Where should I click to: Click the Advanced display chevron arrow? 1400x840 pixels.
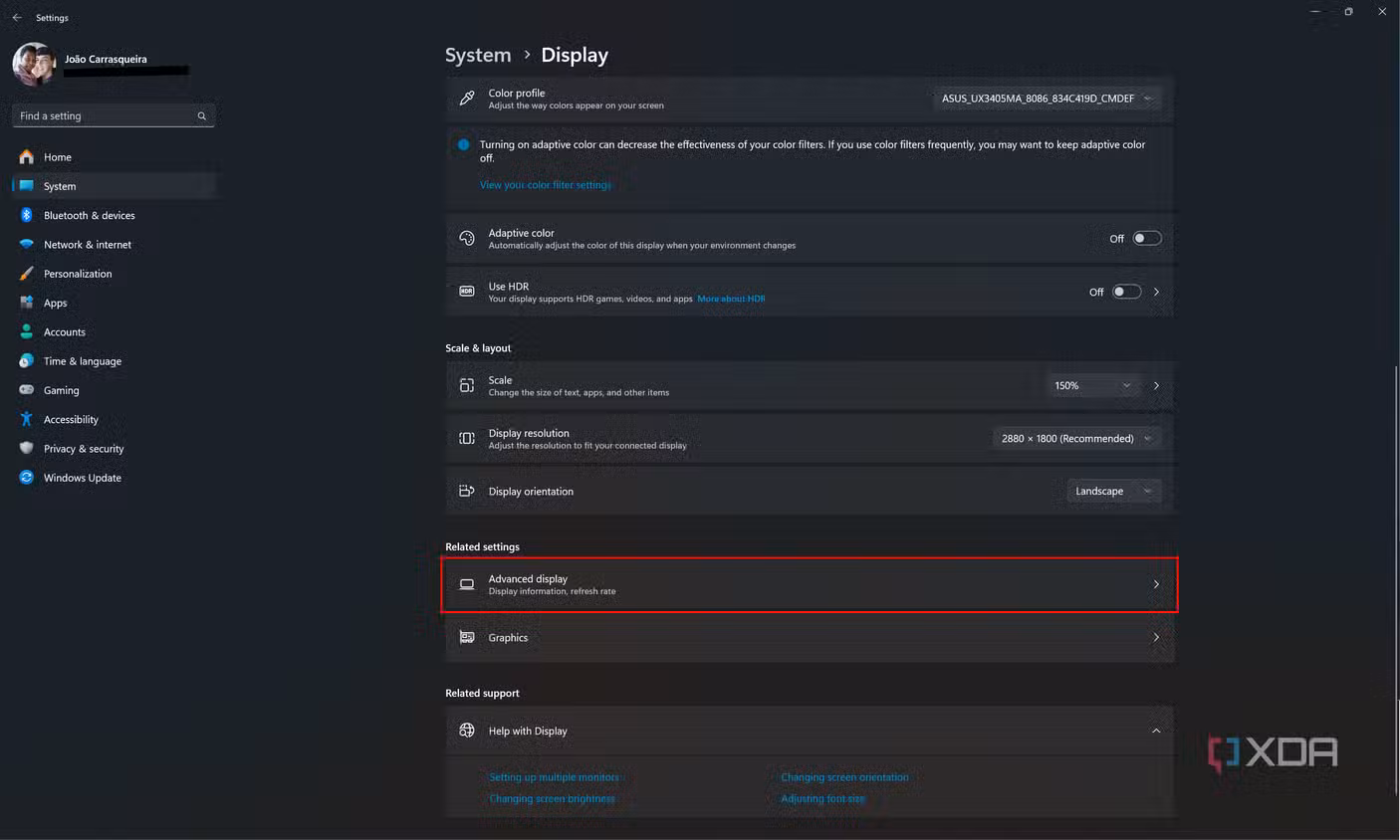1156,584
